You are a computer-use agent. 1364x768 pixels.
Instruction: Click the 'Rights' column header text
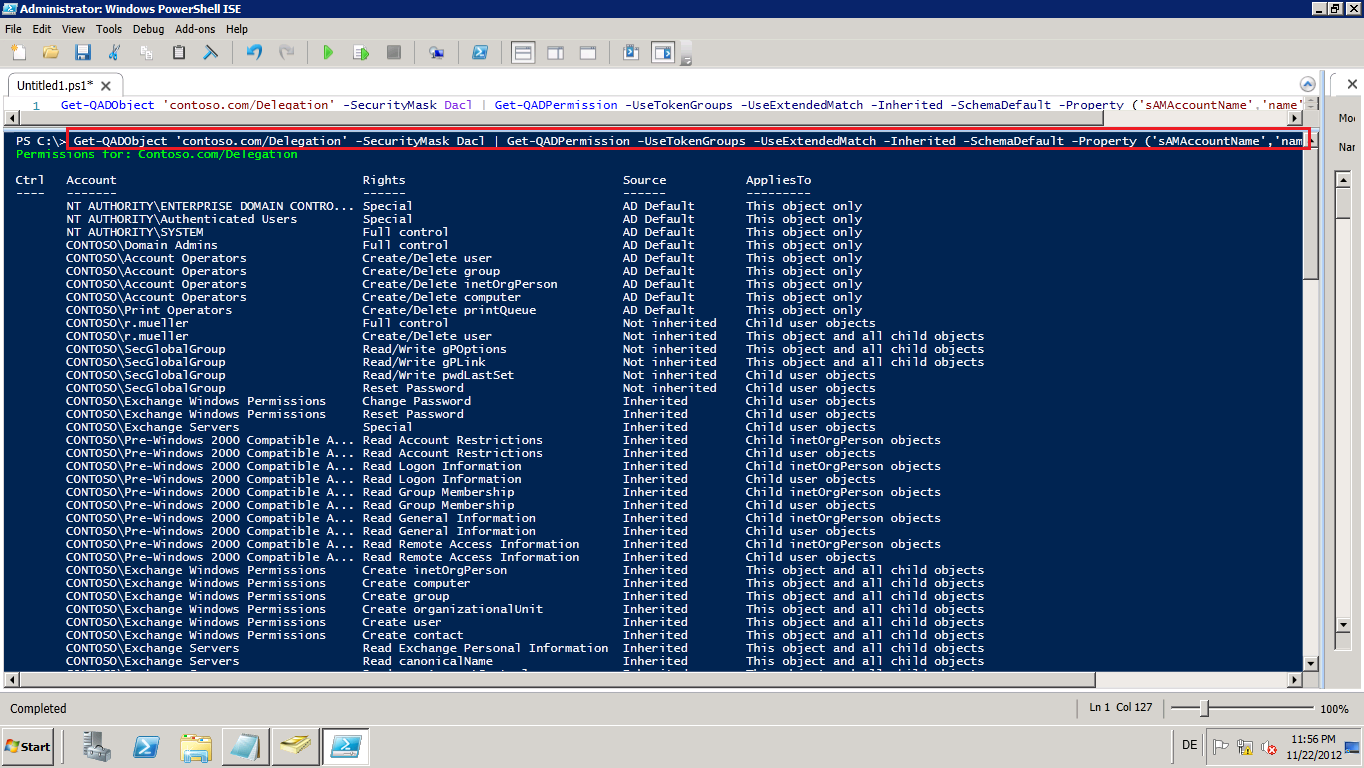click(x=384, y=180)
